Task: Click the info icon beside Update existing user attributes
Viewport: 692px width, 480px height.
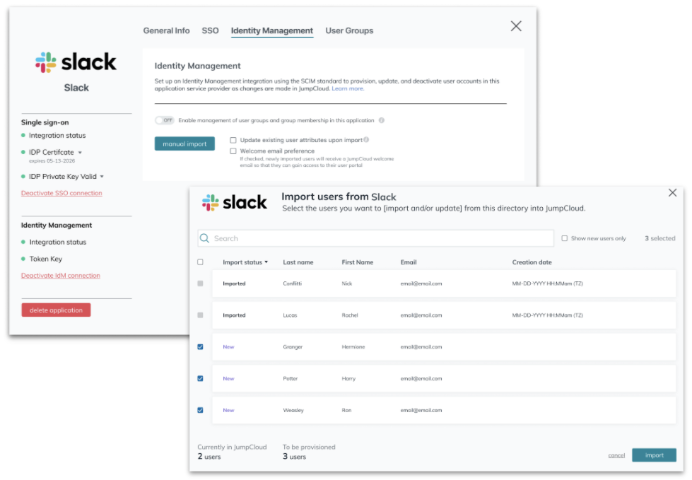Action: tap(366, 140)
